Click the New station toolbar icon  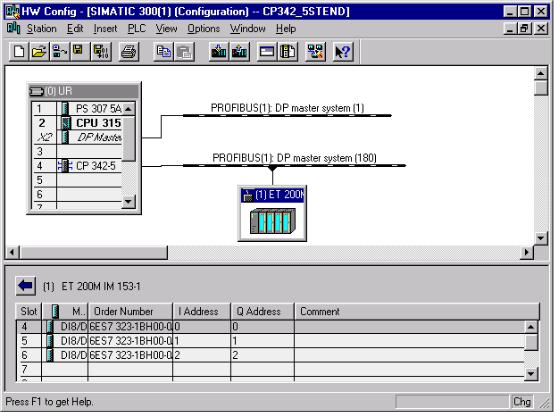click(x=19, y=52)
